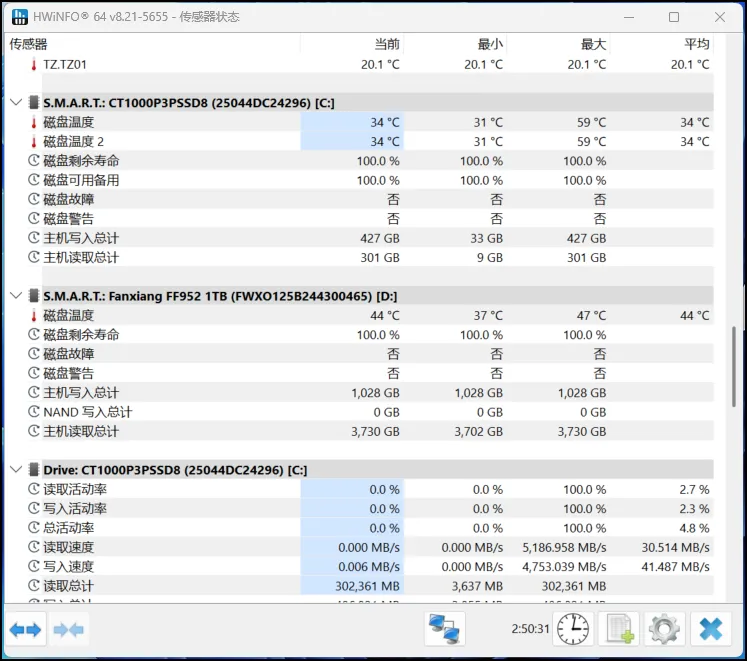
Task: Click the 平均 column header
Action: pos(697,44)
